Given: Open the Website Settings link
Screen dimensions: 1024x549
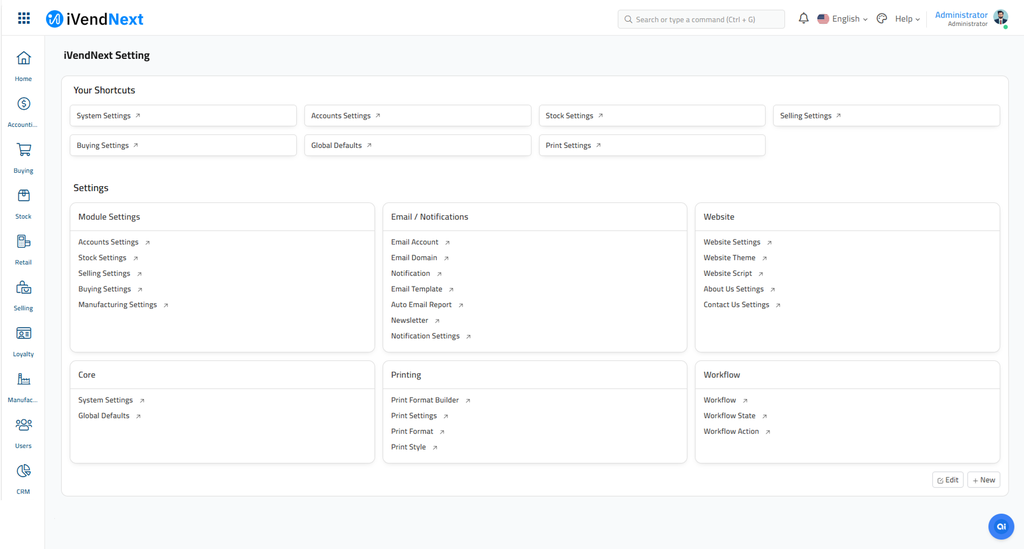Looking at the screenshot, I should [x=732, y=242].
